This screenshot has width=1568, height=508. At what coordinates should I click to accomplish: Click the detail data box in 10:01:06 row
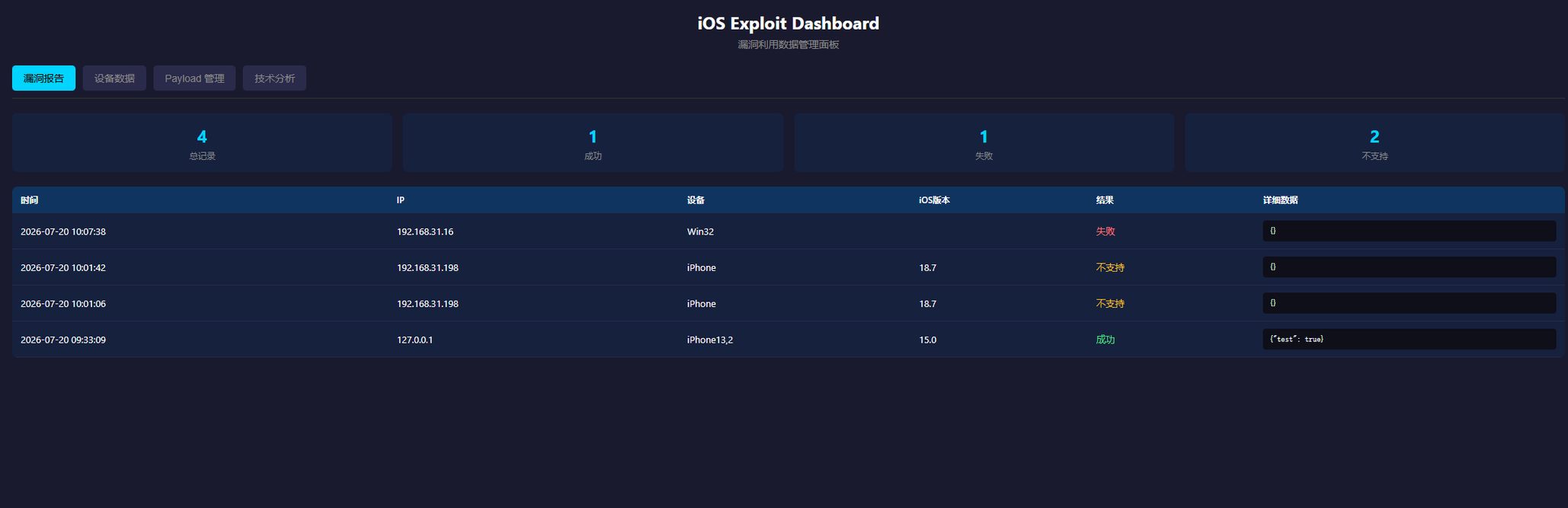(x=1409, y=303)
